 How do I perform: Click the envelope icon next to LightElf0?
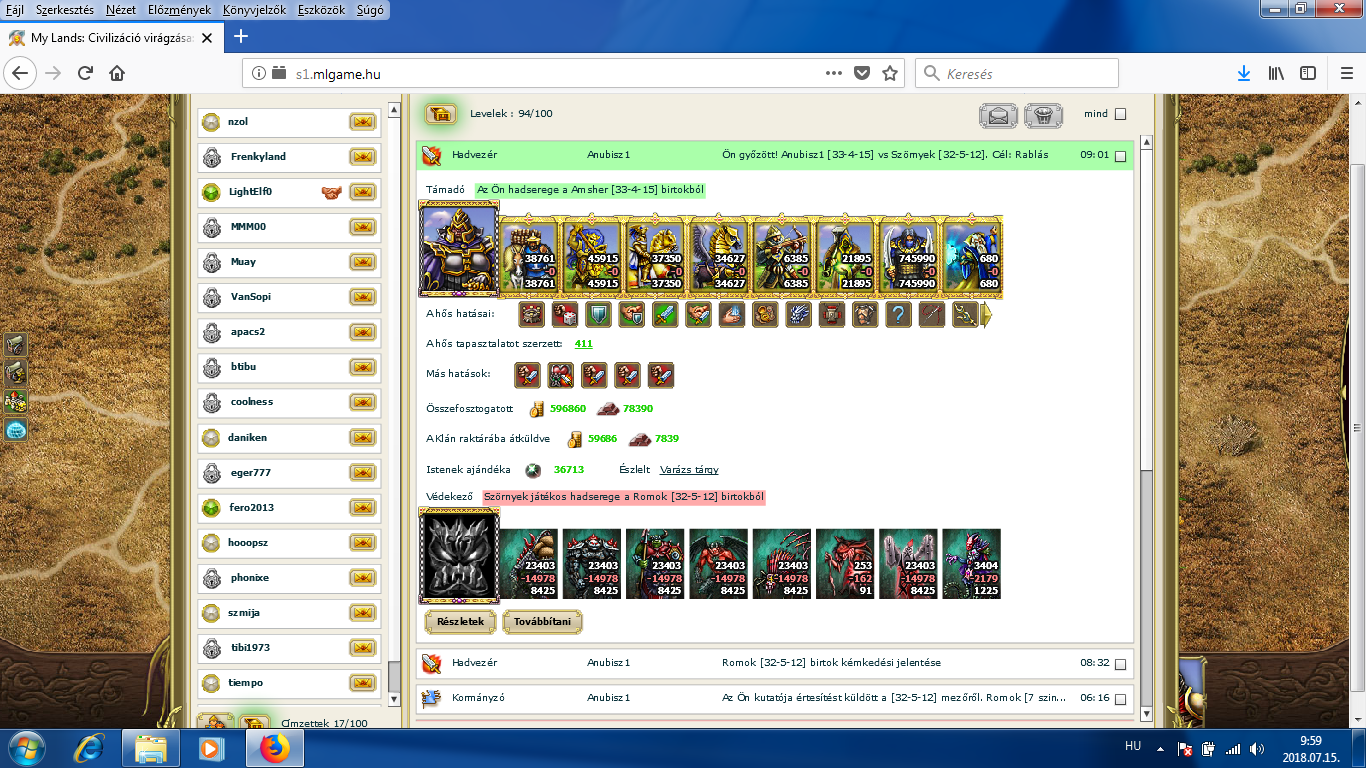[x=362, y=192]
